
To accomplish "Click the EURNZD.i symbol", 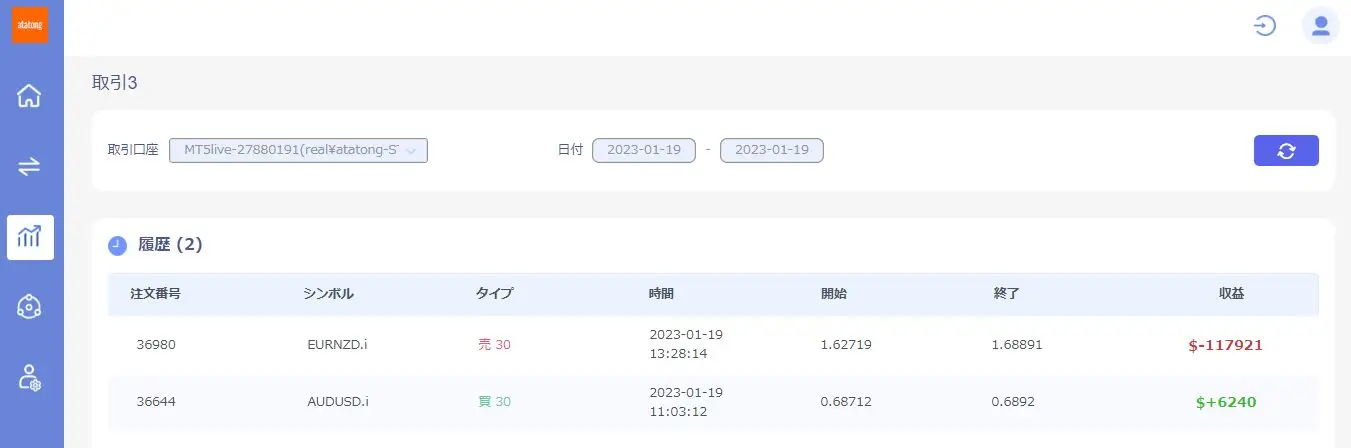I will point(338,345).
